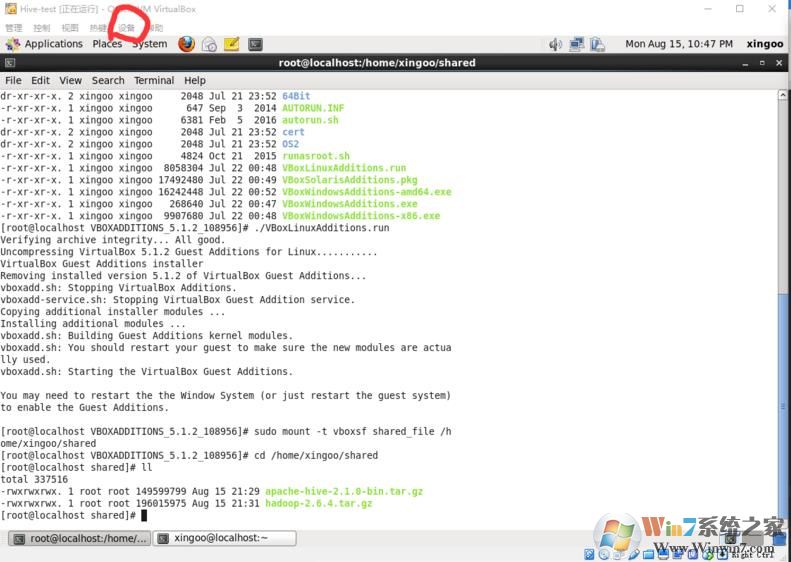This screenshot has height=562, width=791.
Task: Expand the Places menu
Action: [107, 44]
